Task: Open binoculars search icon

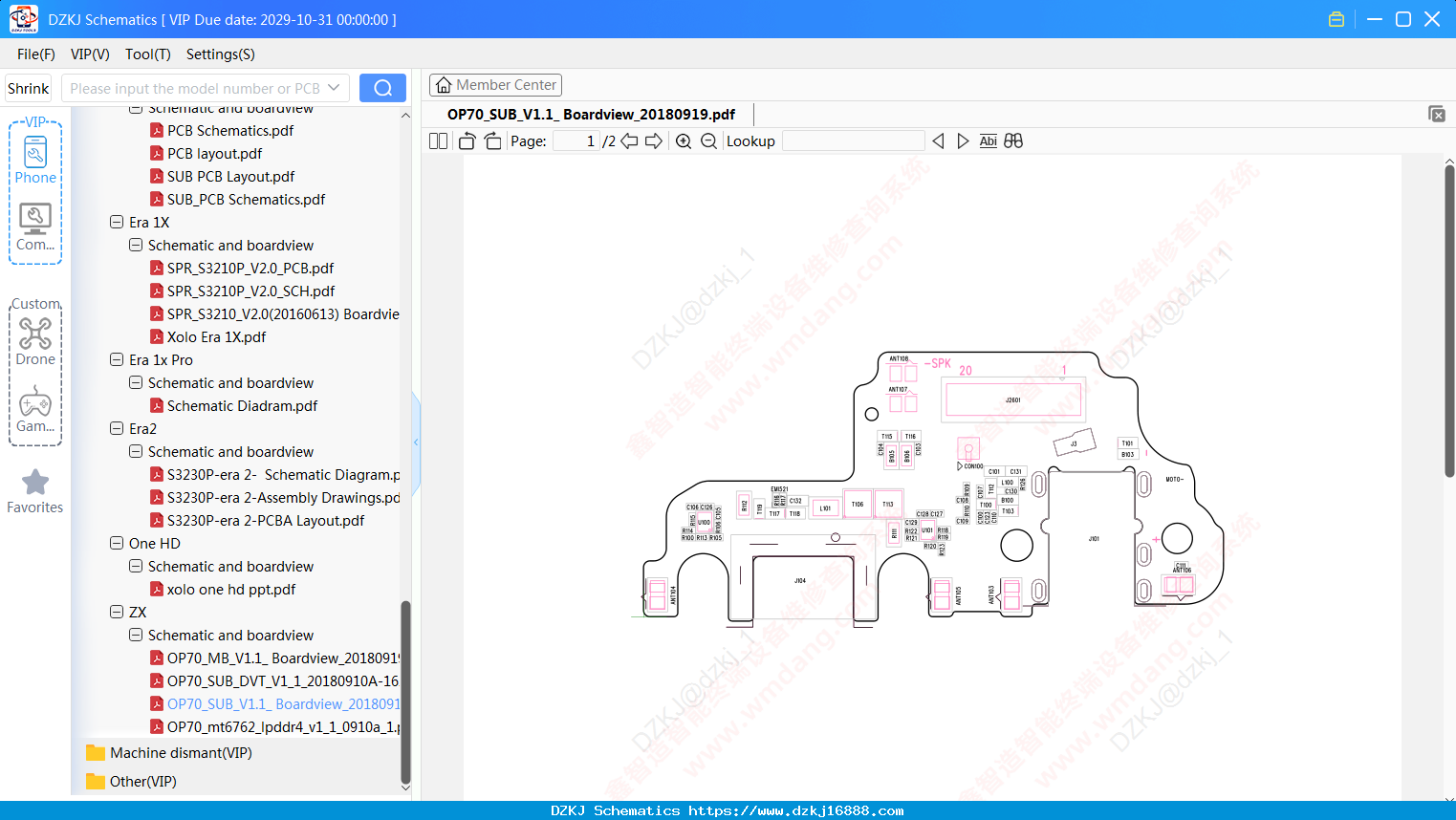Action: point(1013,141)
